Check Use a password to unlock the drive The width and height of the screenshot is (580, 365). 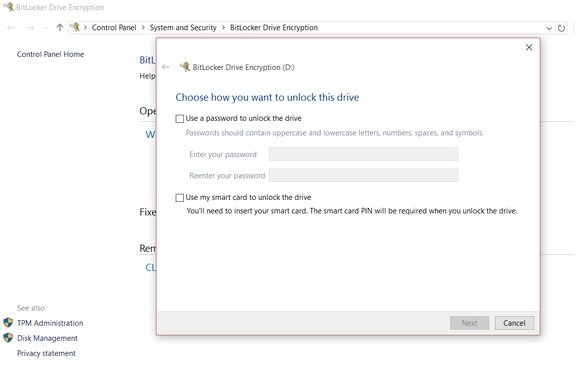179,119
